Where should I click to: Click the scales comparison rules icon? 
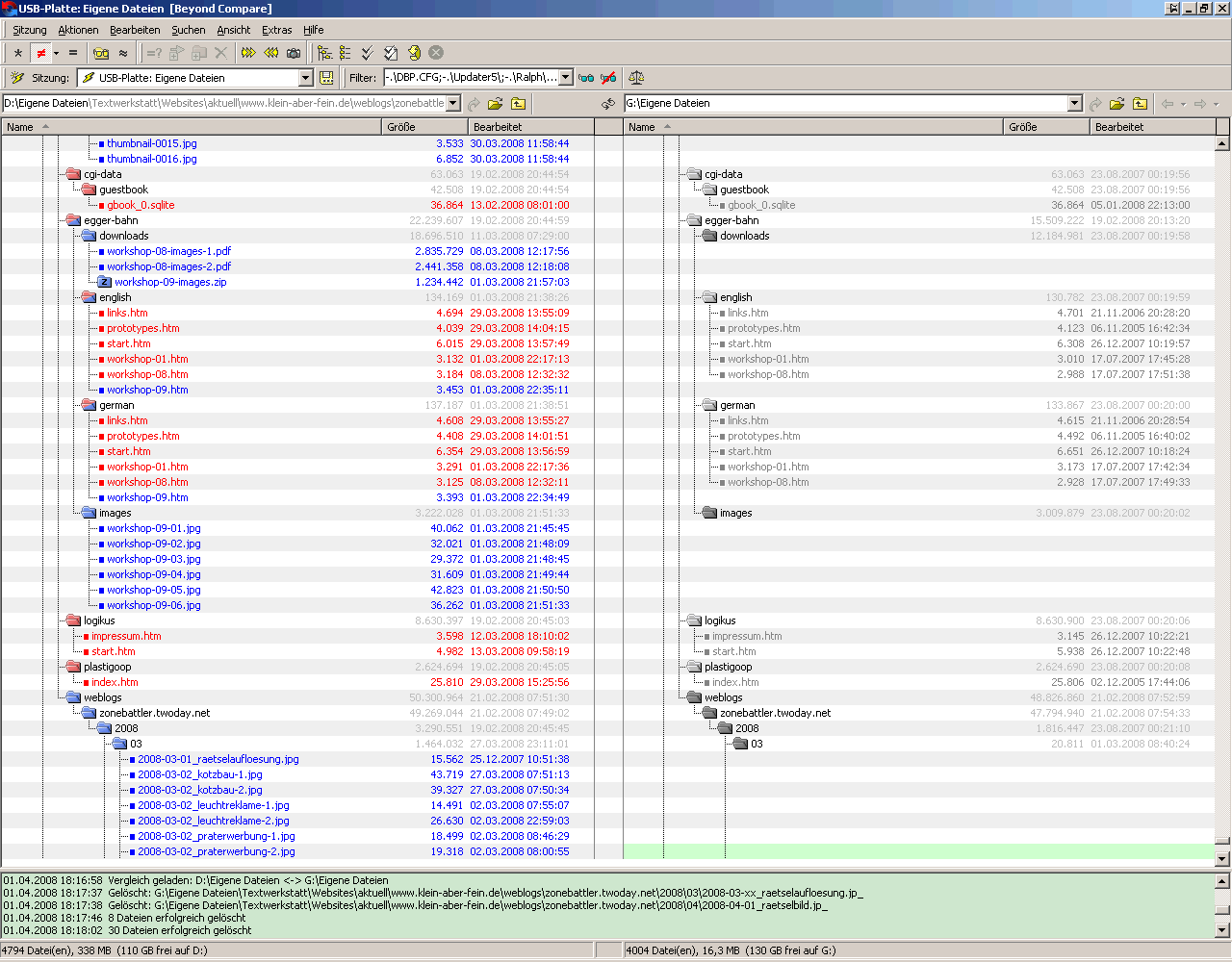click(x=635, y=78)
